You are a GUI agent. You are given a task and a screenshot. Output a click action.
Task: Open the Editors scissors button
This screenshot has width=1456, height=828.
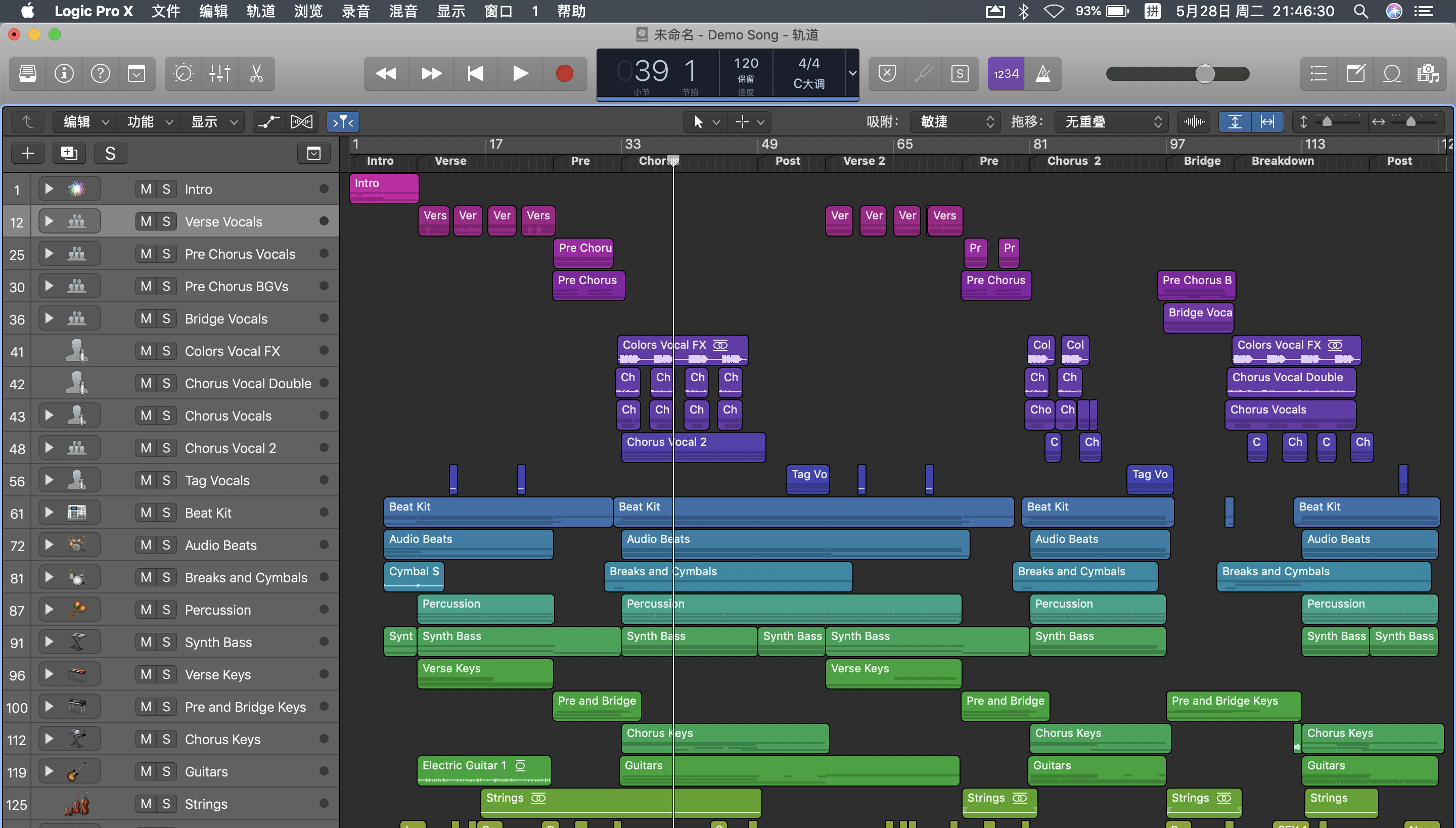click(x=256, y=73)
